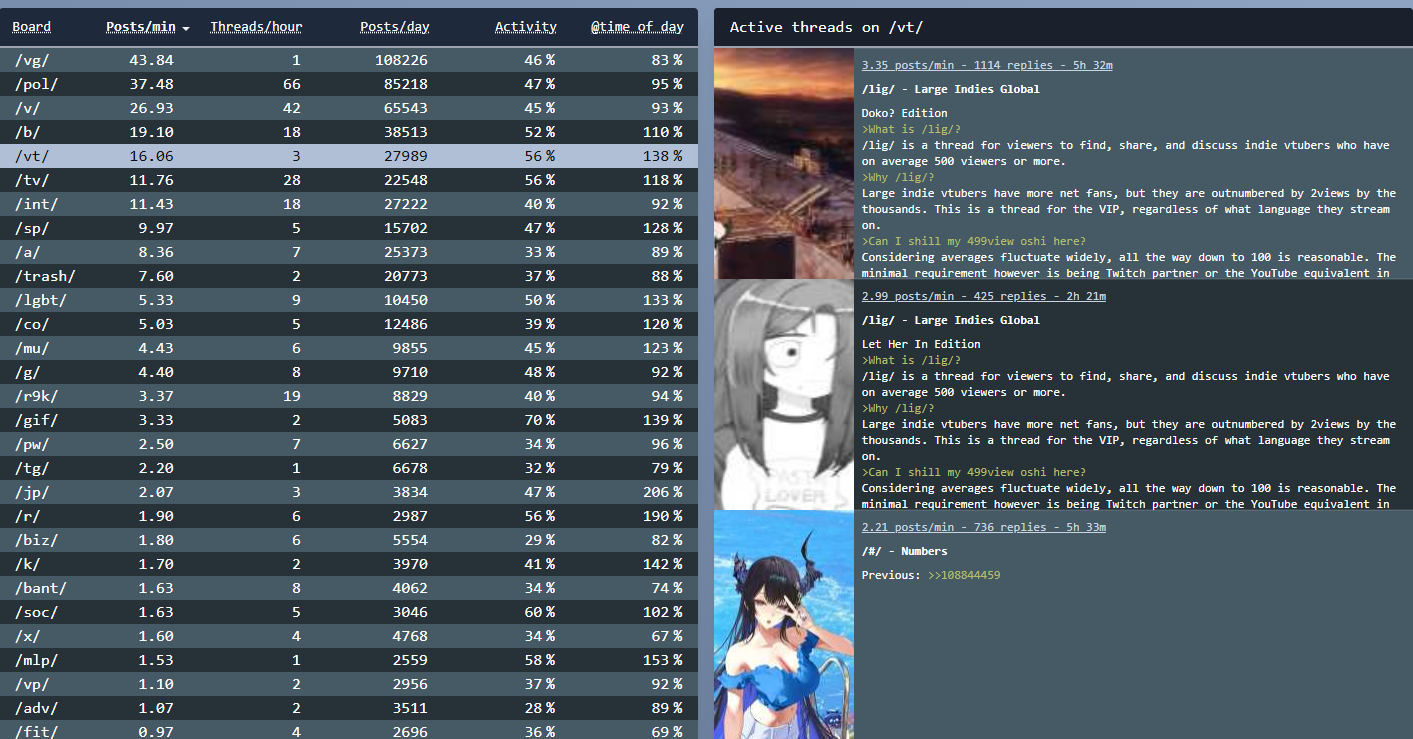Select the /pw/ board row

[349, 444]
